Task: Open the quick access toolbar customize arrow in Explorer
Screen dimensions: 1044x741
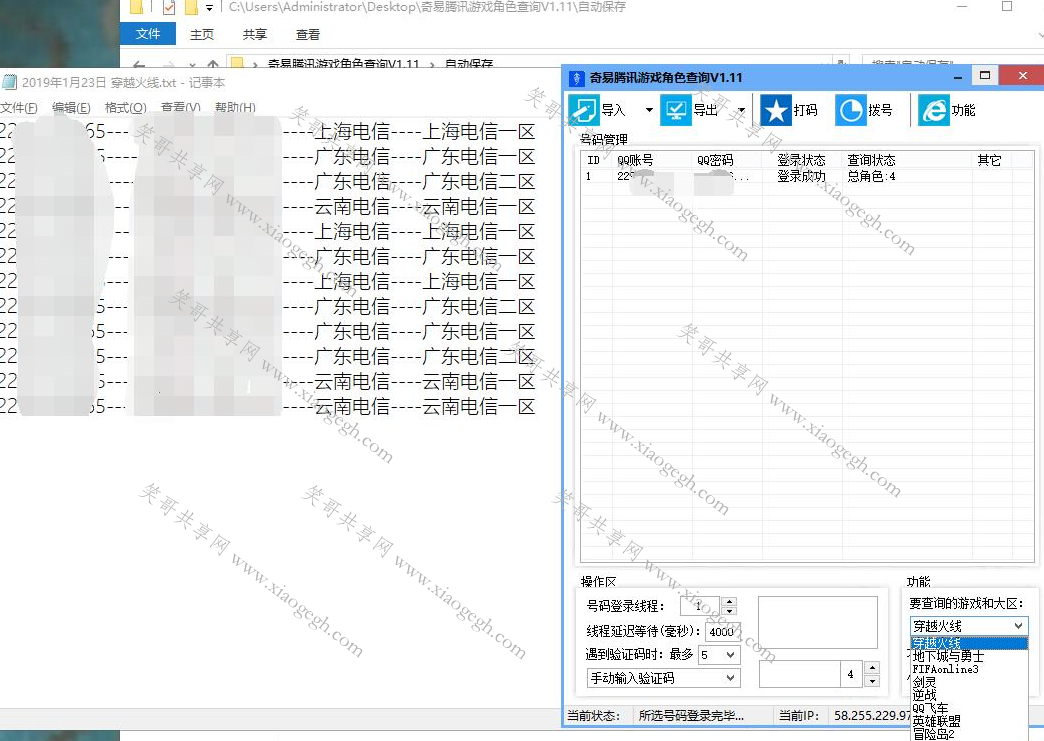Action: [x=210, y=8]
